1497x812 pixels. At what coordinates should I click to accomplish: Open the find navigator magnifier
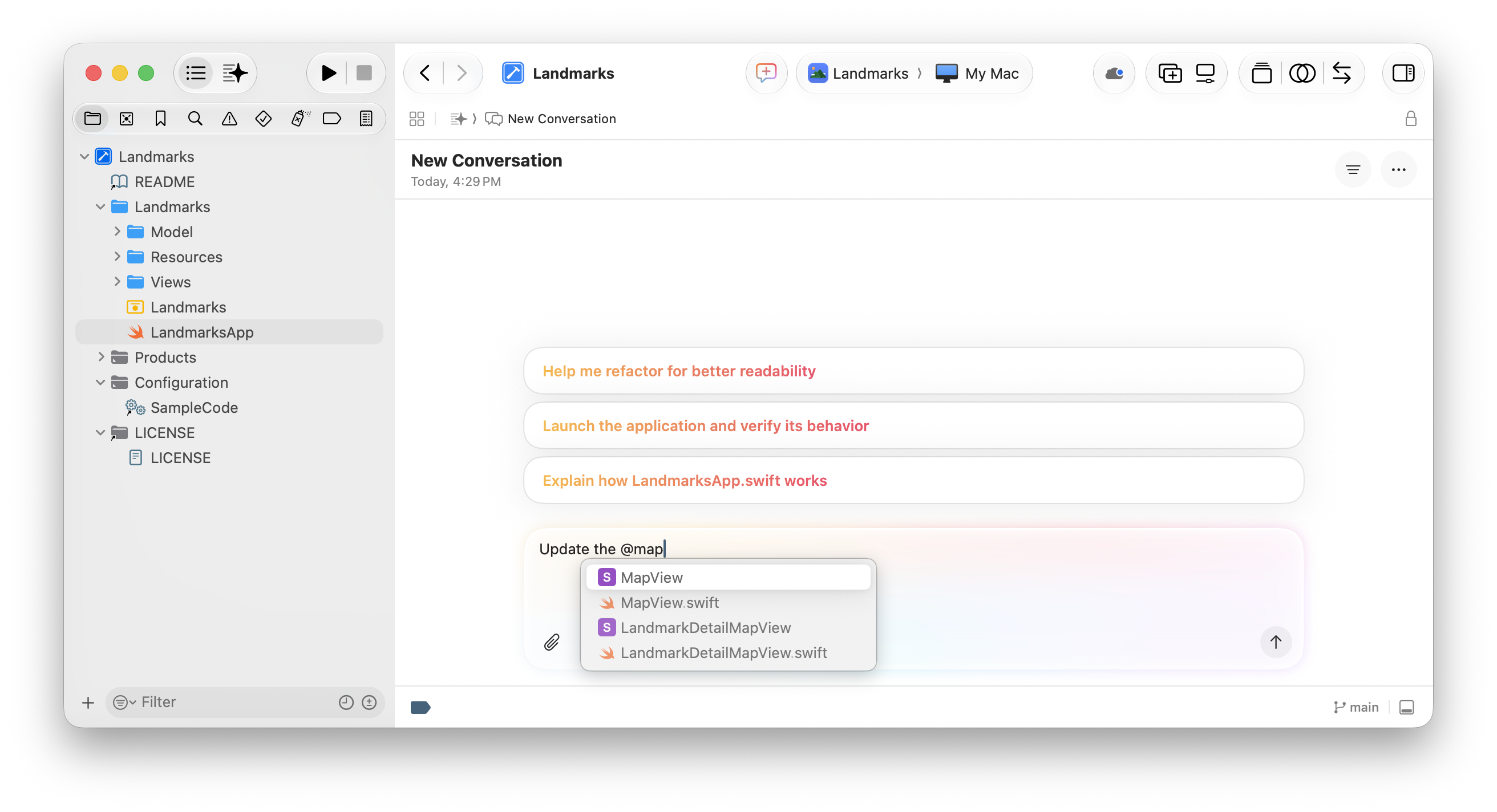[x=195, y=119]
